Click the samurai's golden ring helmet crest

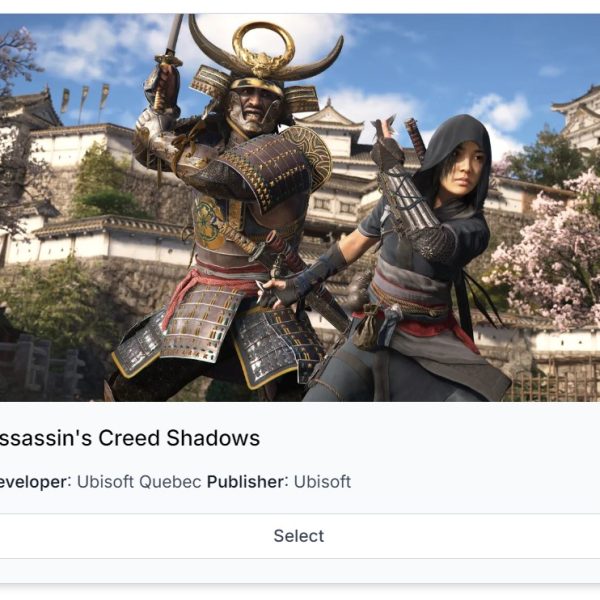click(263, 48)
